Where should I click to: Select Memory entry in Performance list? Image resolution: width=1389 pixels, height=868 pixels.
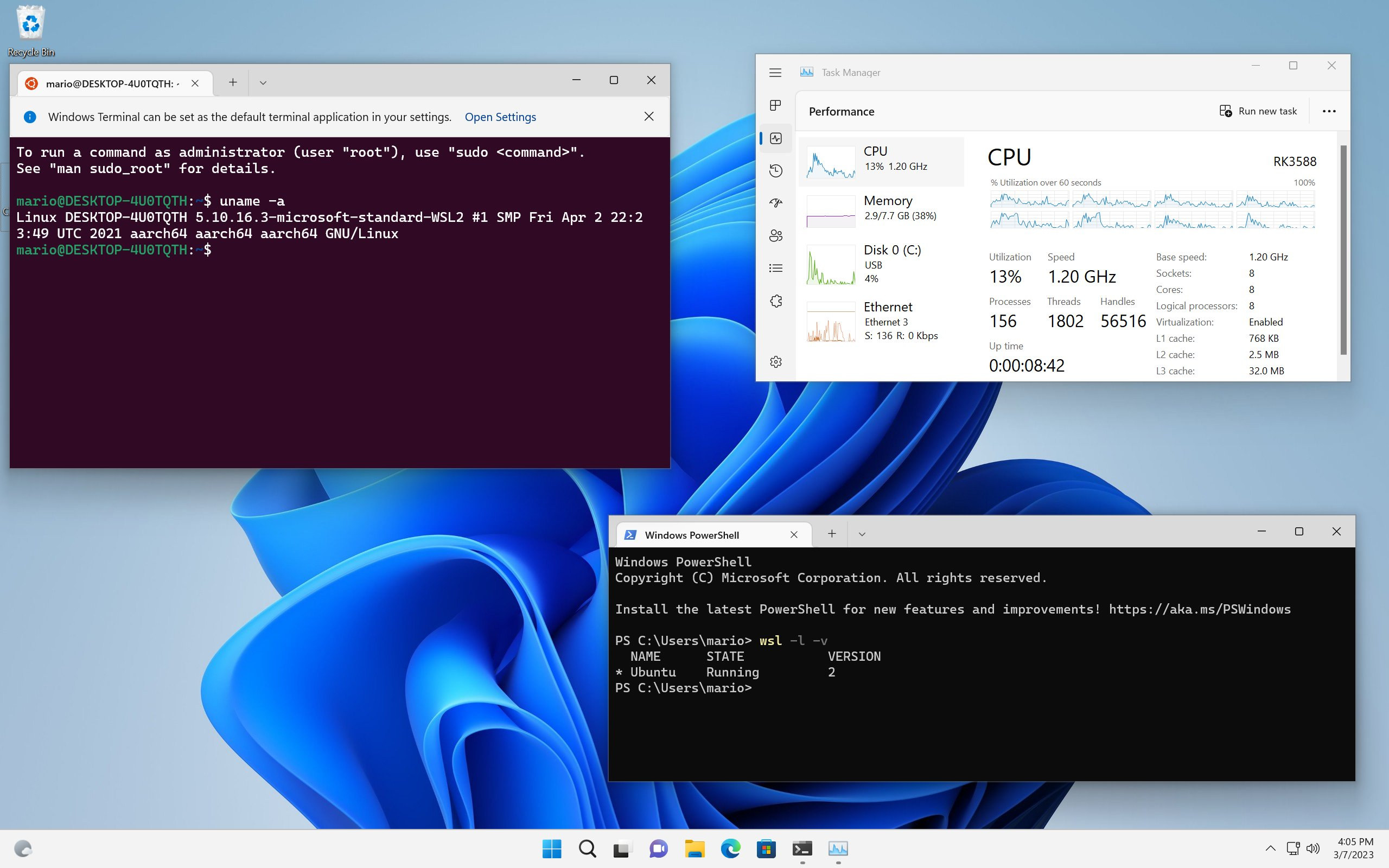pyautogui.click(x=881, y=210)
